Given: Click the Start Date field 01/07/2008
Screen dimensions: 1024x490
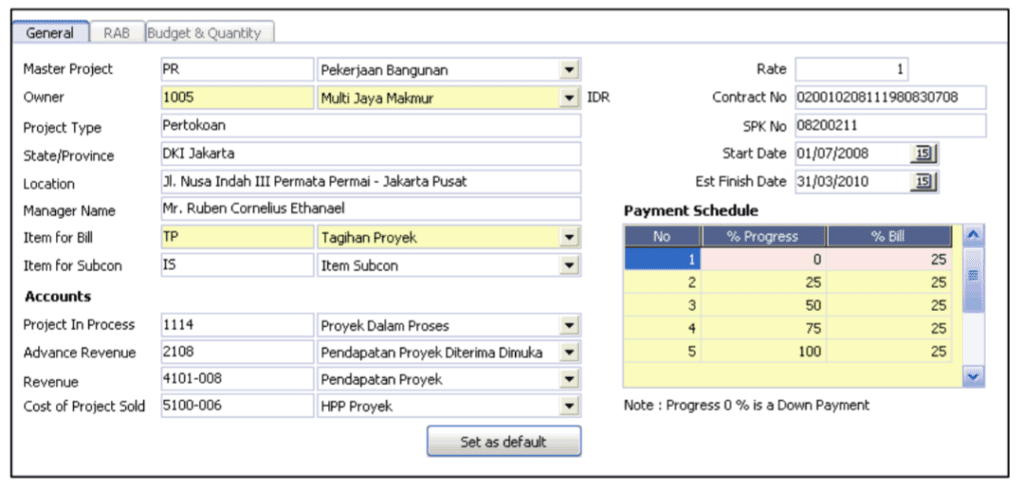Looking at the screenshot, I should pos(852,154).
